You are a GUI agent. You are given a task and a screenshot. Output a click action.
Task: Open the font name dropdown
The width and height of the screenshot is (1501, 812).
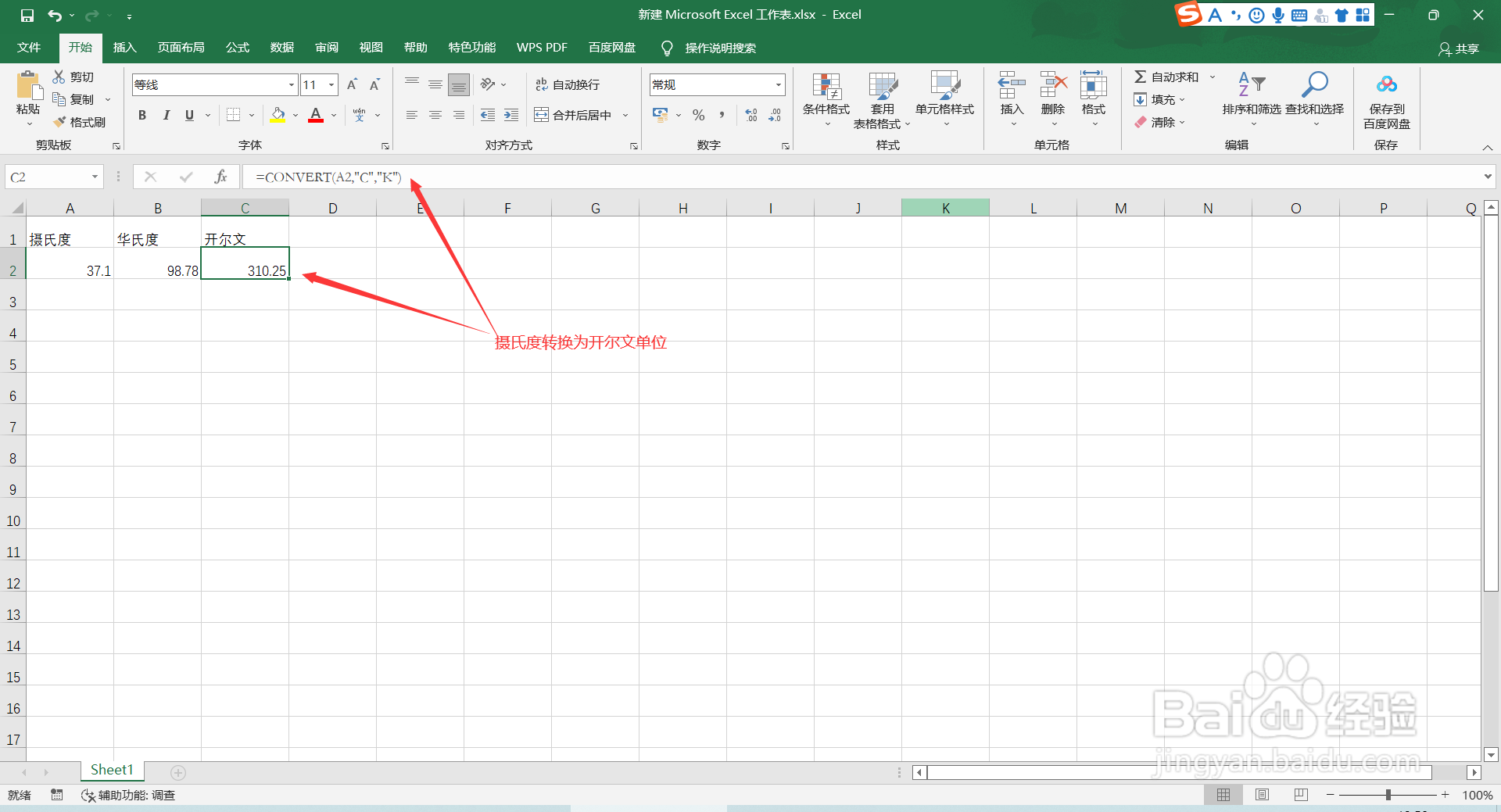click(x=292, y=84)
